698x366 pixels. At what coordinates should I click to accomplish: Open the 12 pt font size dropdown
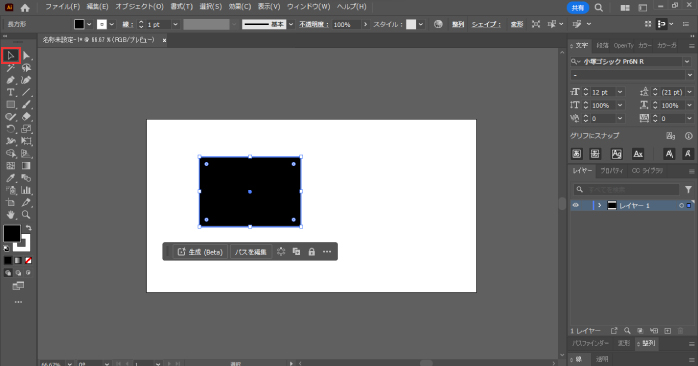(x=620, y=92)
